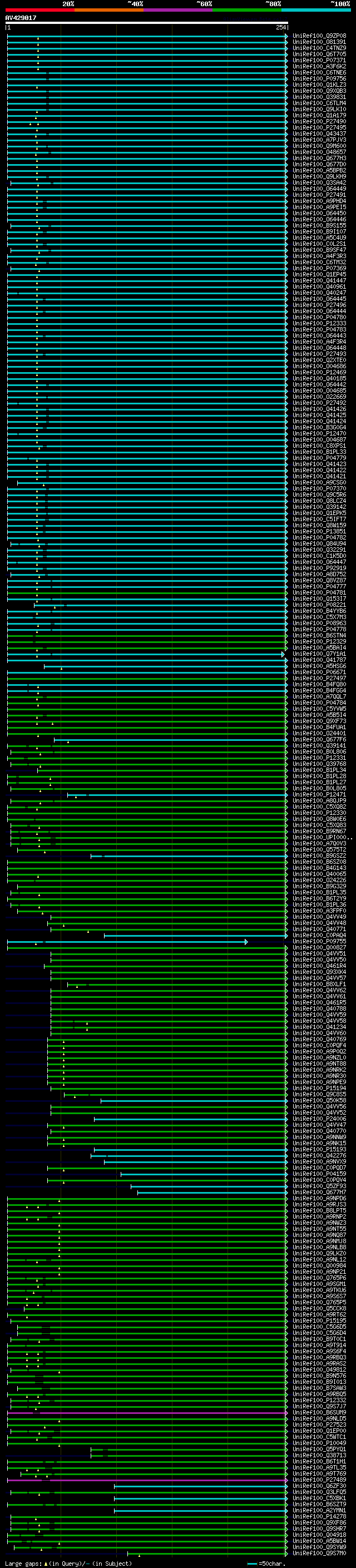Click the yellow gap triangle in the legend
Image resolution: width=356 pixels, height=1568 pixels.
pyautogui.click(x=46, y=1563)
